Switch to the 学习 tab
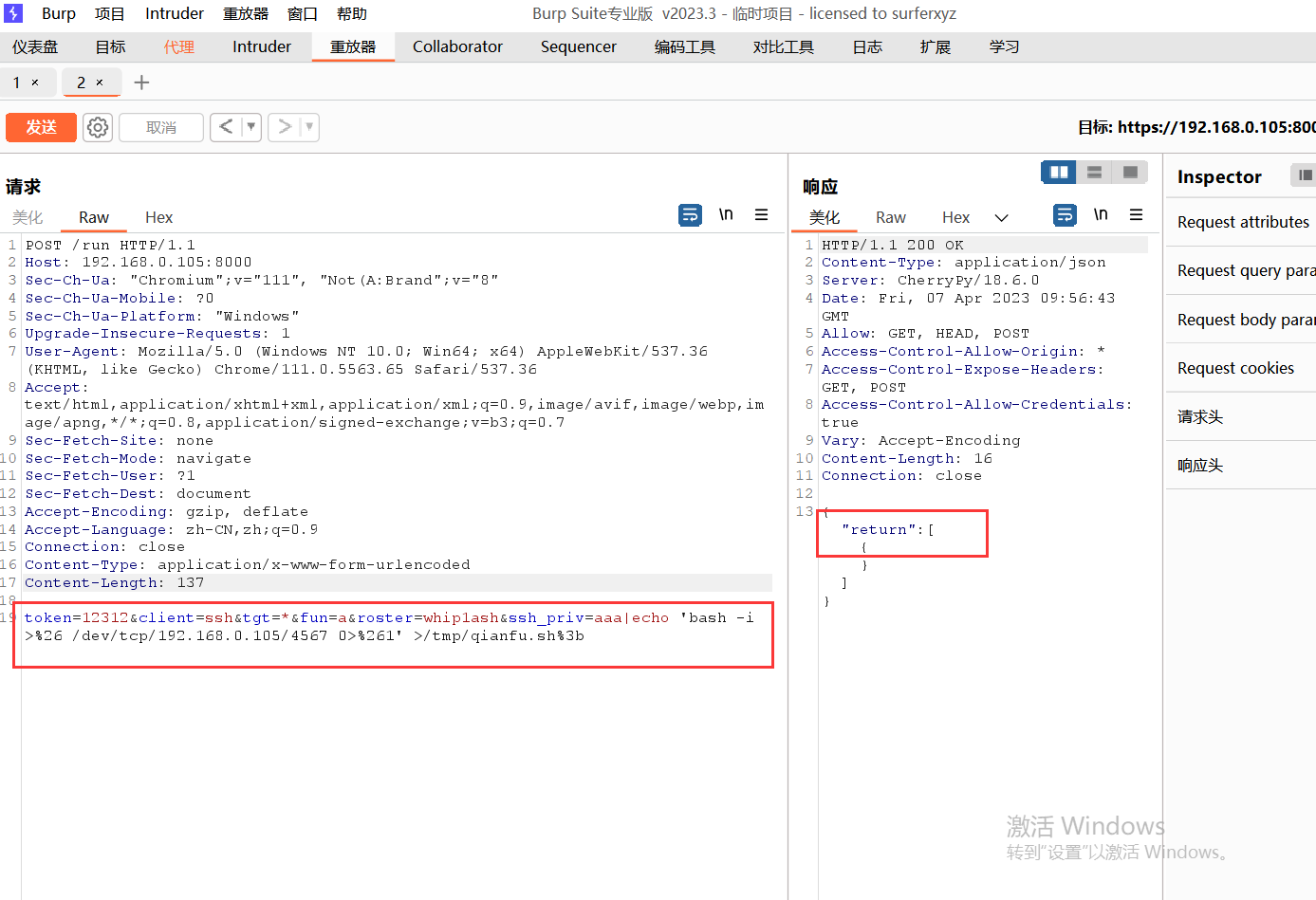 coord(1005,46)
